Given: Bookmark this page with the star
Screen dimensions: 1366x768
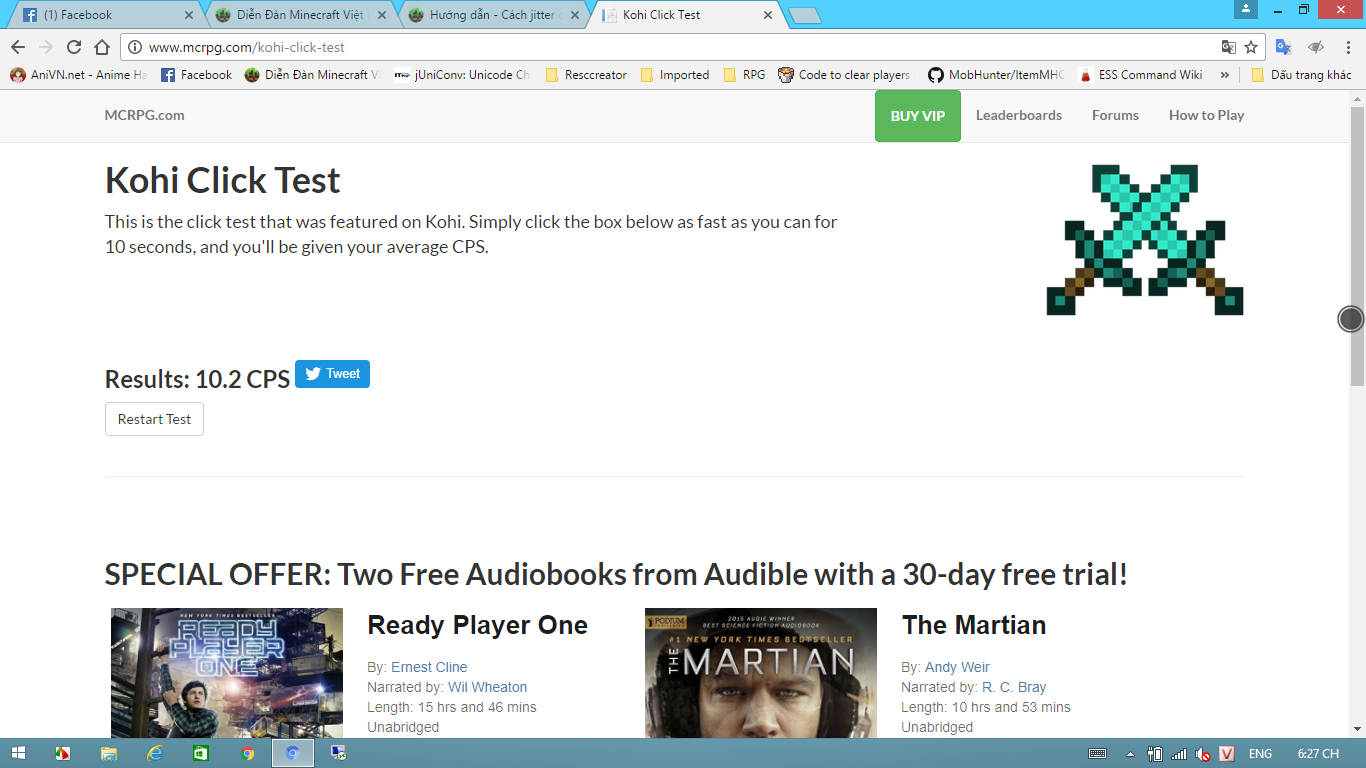Looking at the screenshot, I should pos(1251,47).
